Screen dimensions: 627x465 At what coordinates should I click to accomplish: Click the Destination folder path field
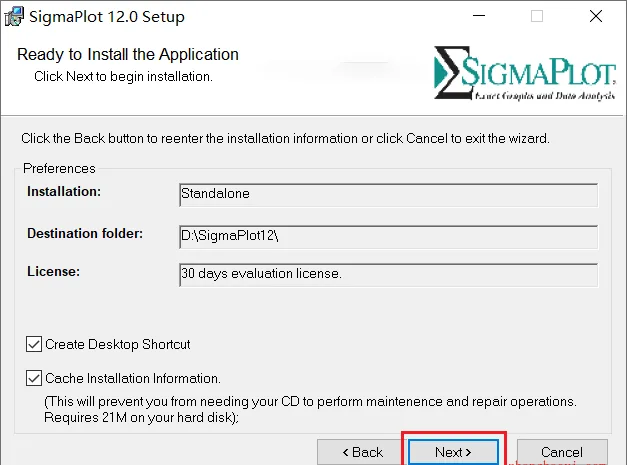tap(389, 236)
